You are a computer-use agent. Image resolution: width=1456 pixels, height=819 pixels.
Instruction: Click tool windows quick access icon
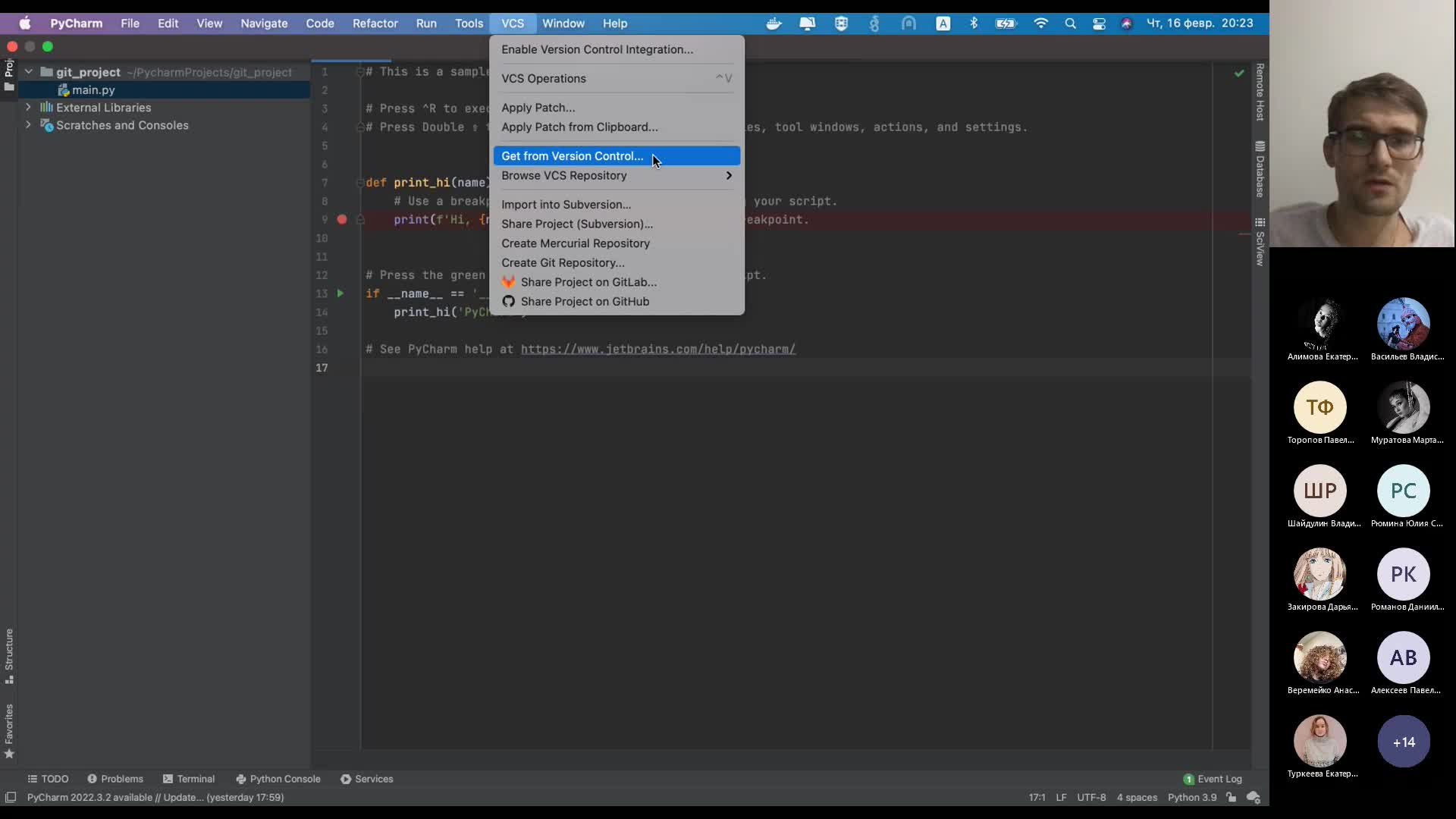11,798
